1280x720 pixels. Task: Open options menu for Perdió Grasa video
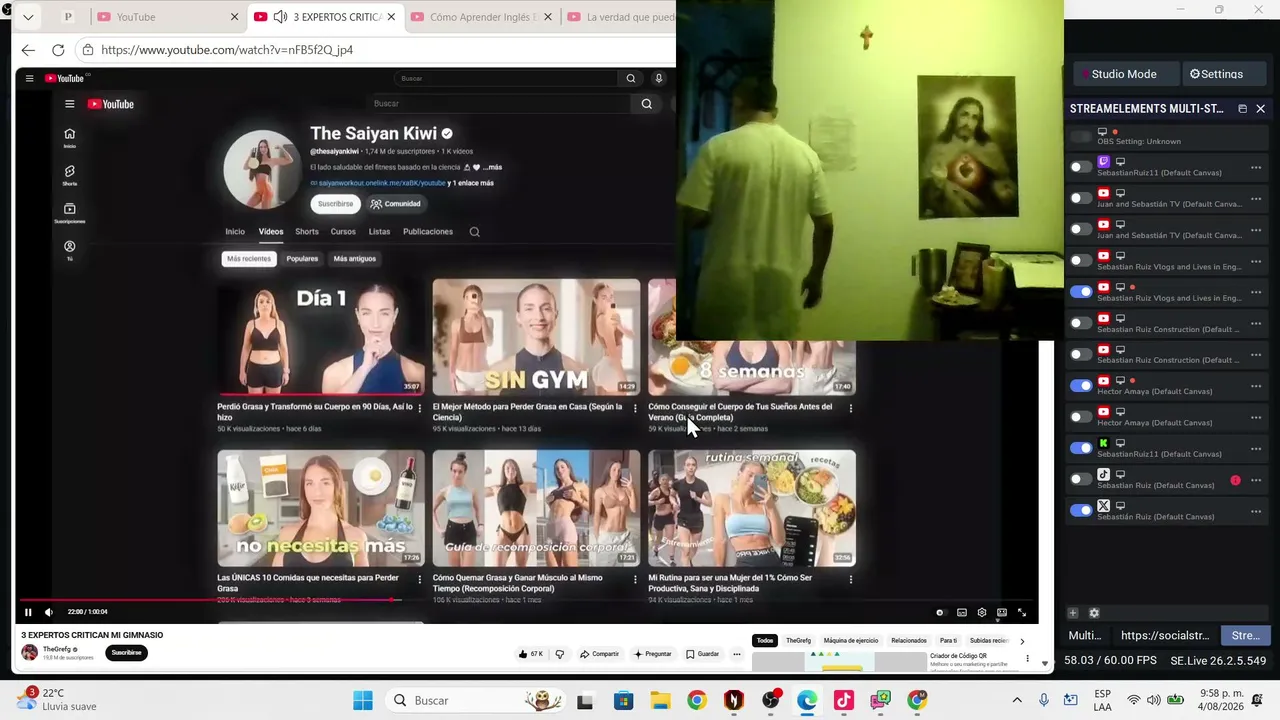click(x=420, y=408)
